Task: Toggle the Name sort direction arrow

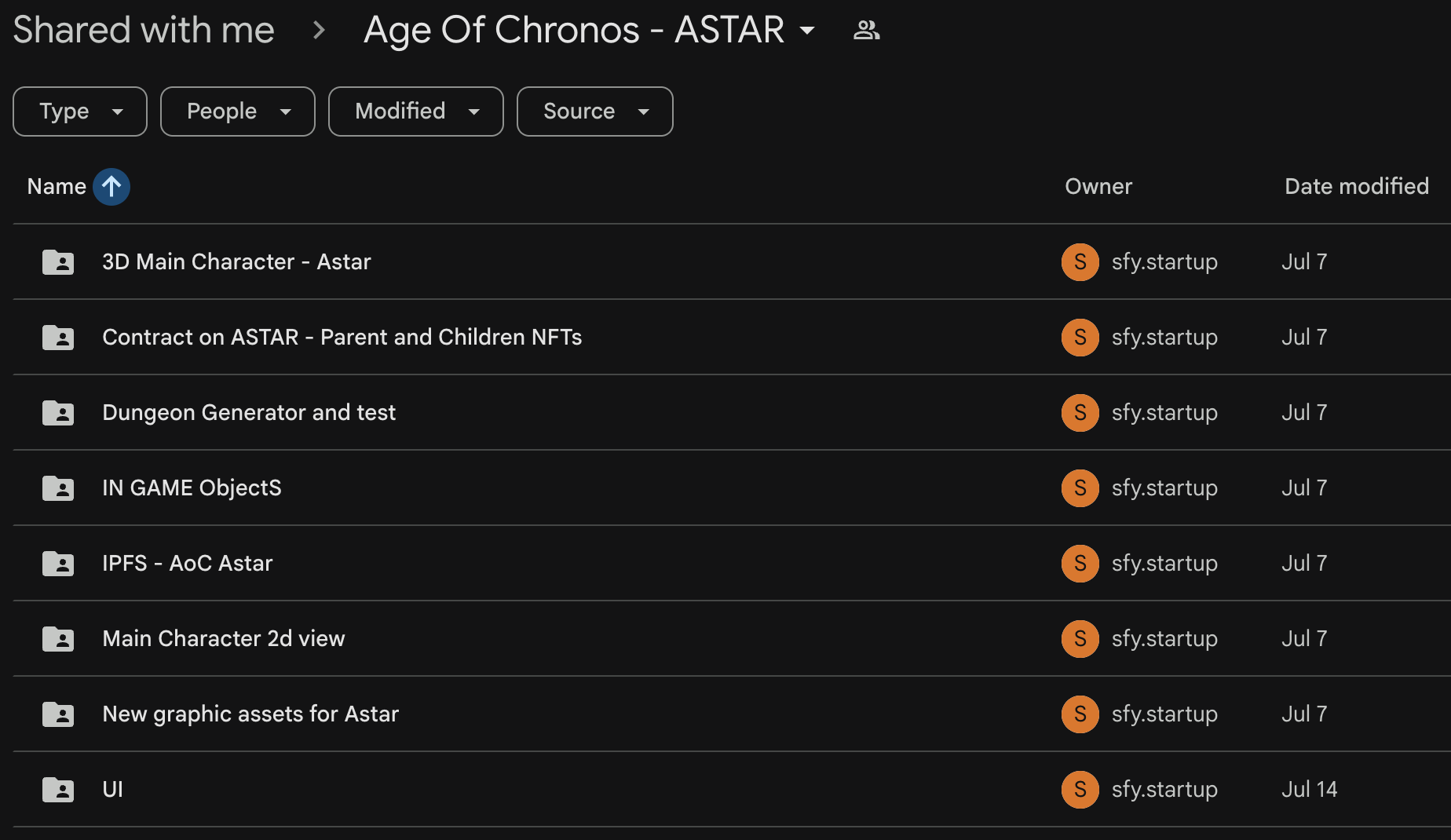Action: pos(111,187)
